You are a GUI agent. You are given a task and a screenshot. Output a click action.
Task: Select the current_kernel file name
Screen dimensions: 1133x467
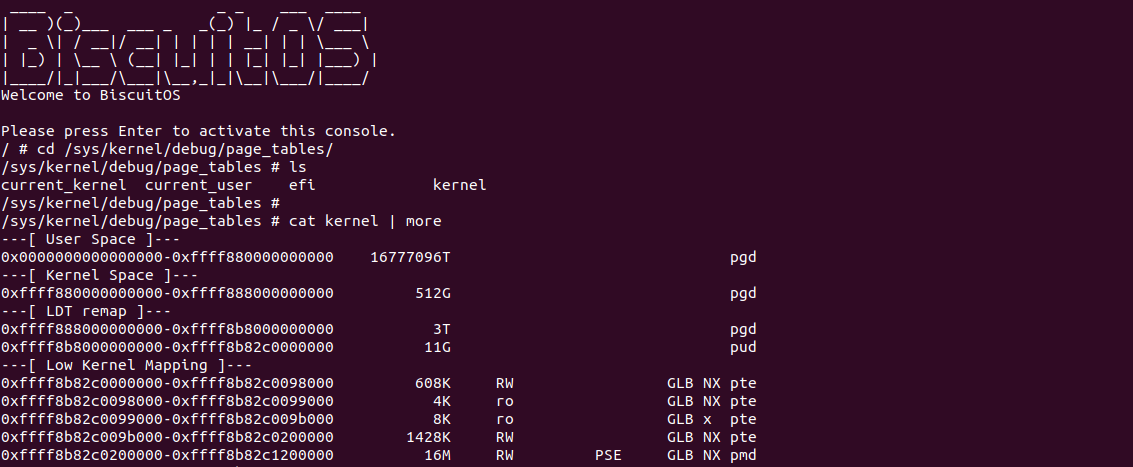tap(64, 185)
